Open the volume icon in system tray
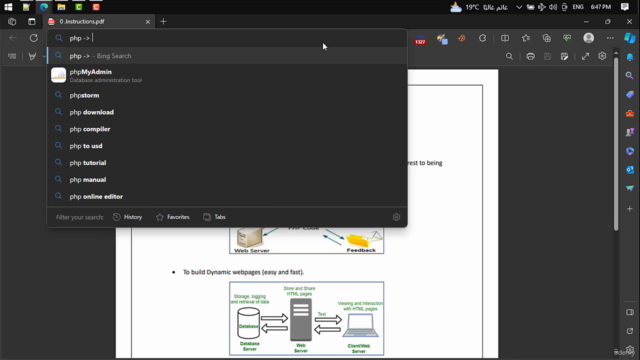 553,7
